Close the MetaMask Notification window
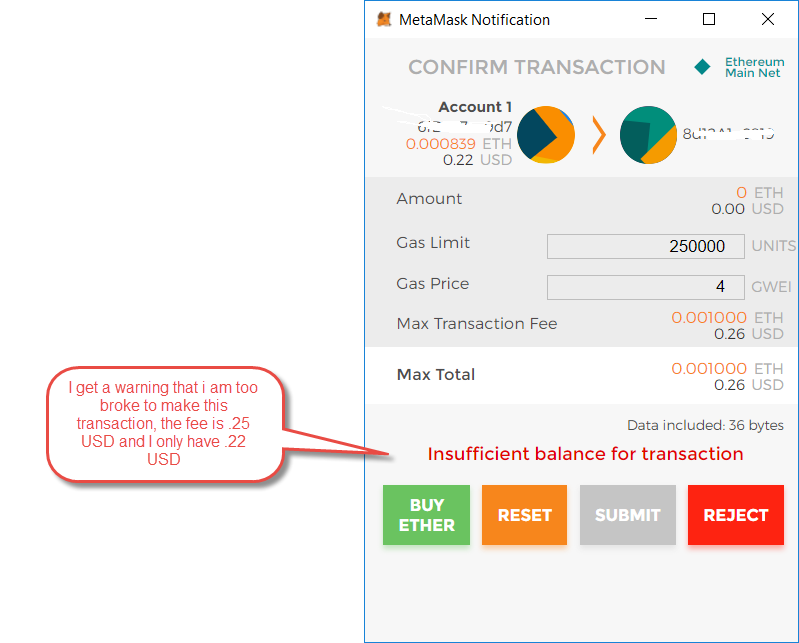799x643 pixels. tap(768, 19)
